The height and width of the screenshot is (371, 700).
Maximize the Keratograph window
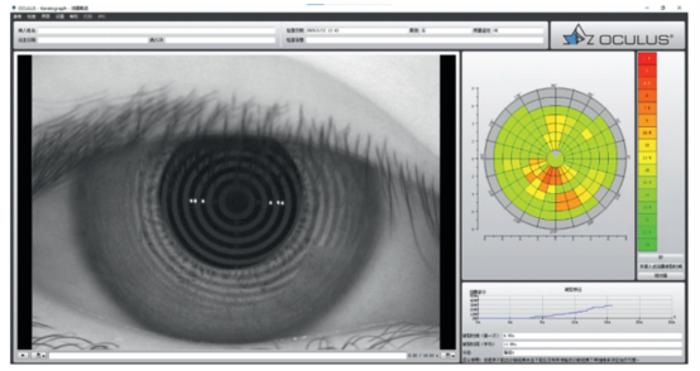pyautogui.click(x=663, y=8)
